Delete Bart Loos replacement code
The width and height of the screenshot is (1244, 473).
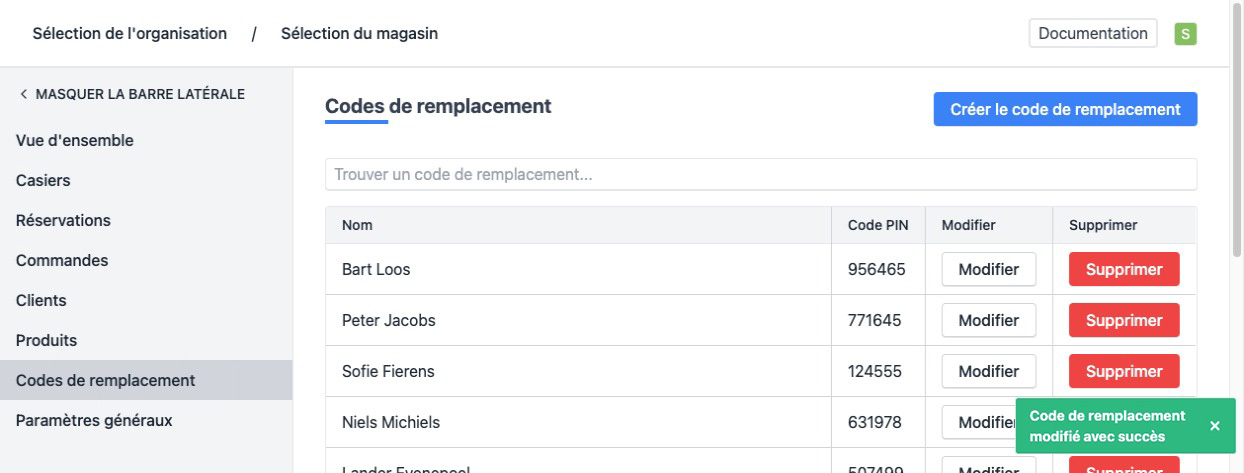tap(1124, 270)
